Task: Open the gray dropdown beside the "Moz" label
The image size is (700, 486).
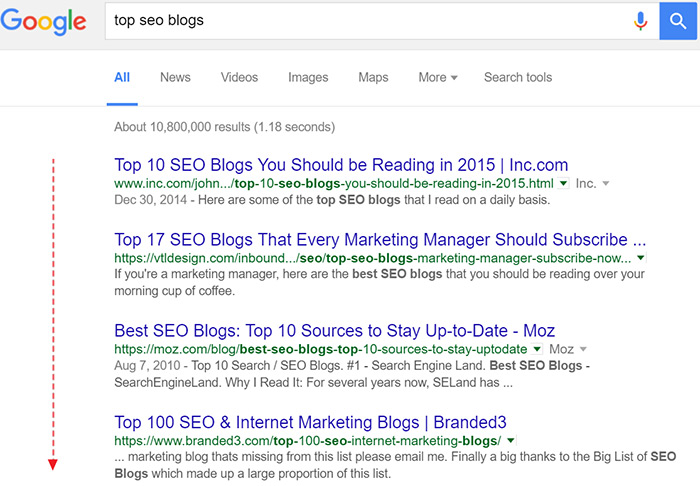Action: (x=584, y=349)
